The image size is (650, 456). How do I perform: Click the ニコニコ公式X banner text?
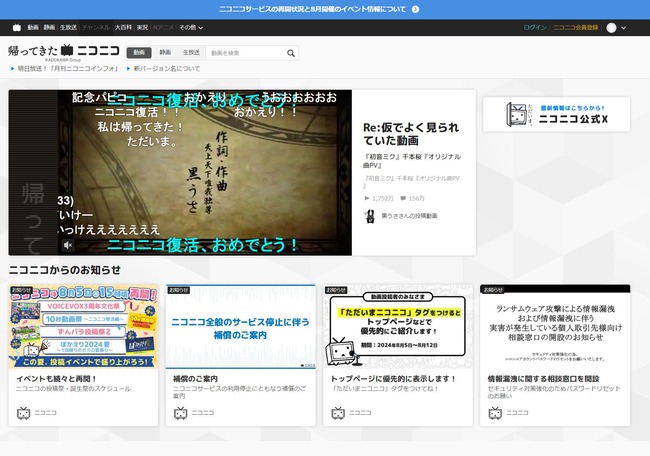pyautogui.click(x=573, y=119)
